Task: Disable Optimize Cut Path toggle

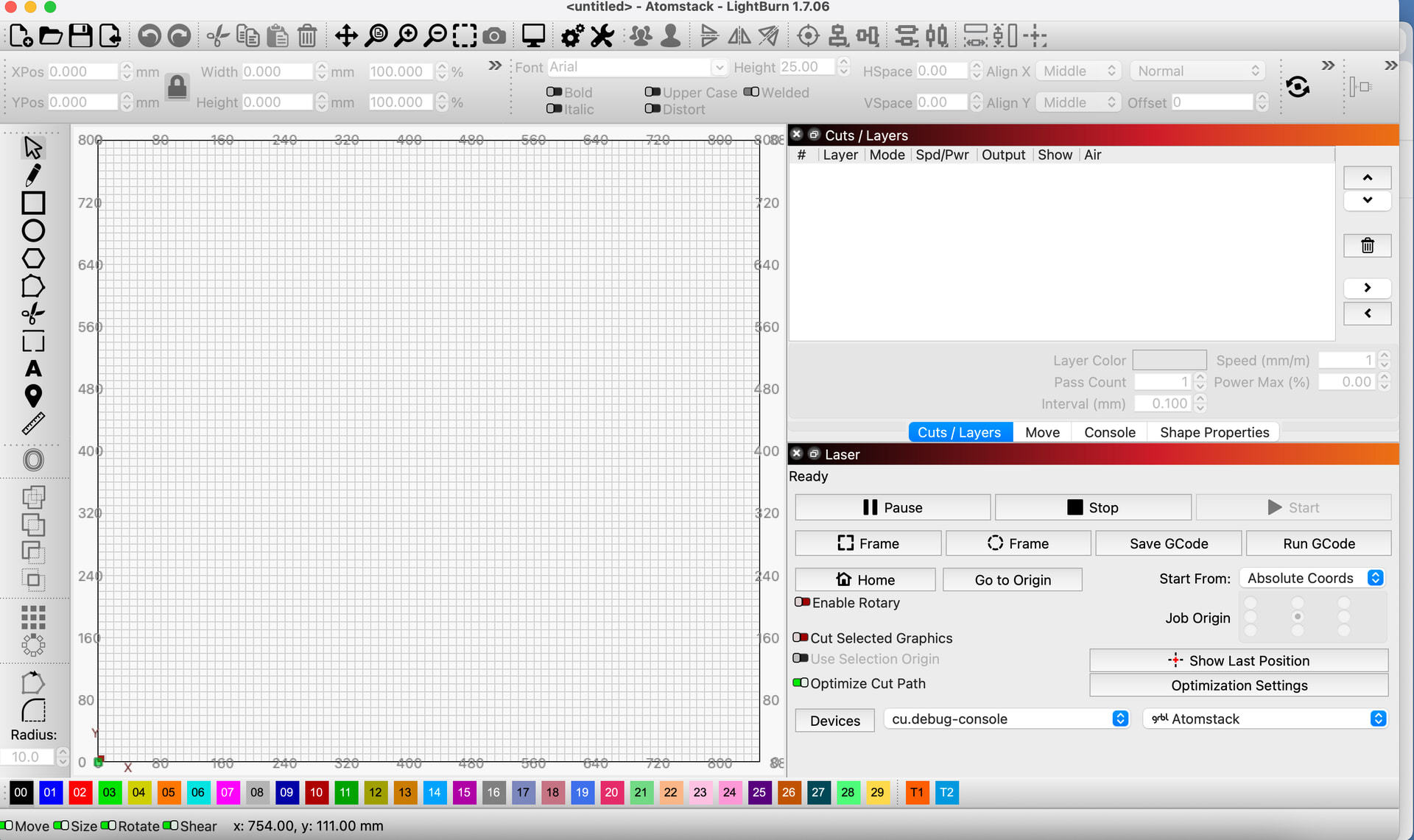Action: (801, 683)
